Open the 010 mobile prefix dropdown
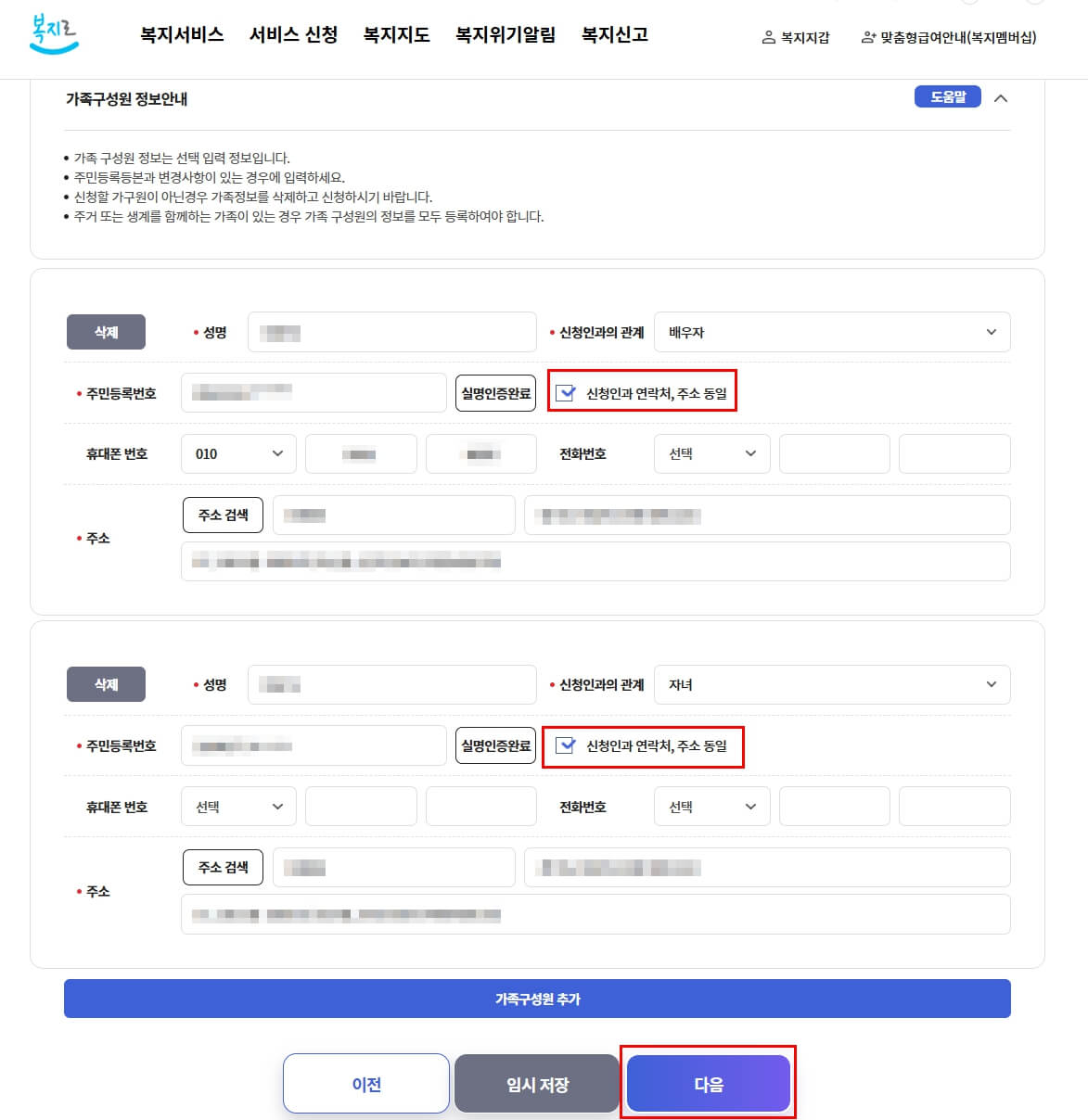Image resolution: width=1088 pixels, height=1120 pixels. pos(237,453)
